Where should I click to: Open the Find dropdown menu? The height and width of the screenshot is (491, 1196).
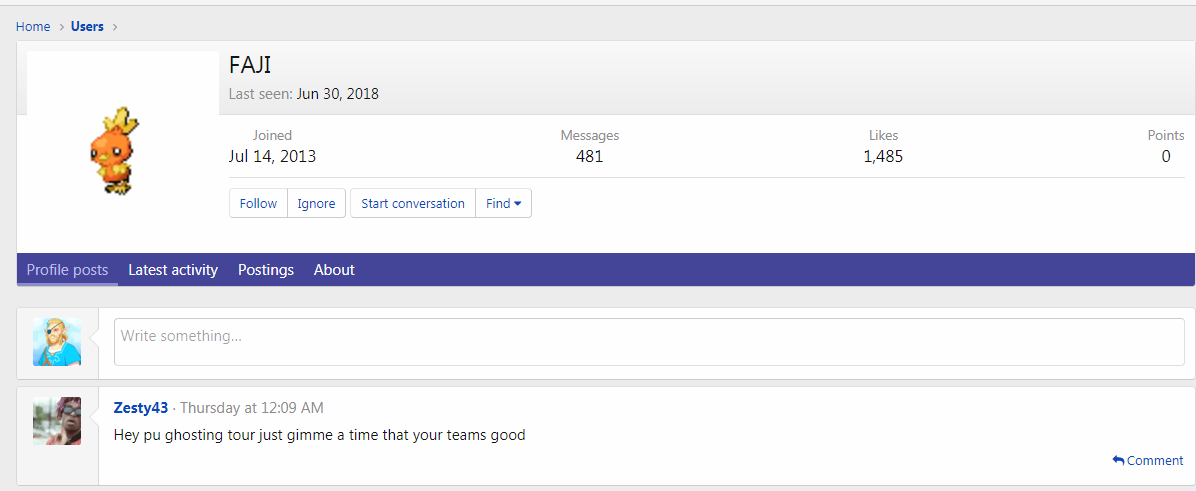click(x=504, y=203)
